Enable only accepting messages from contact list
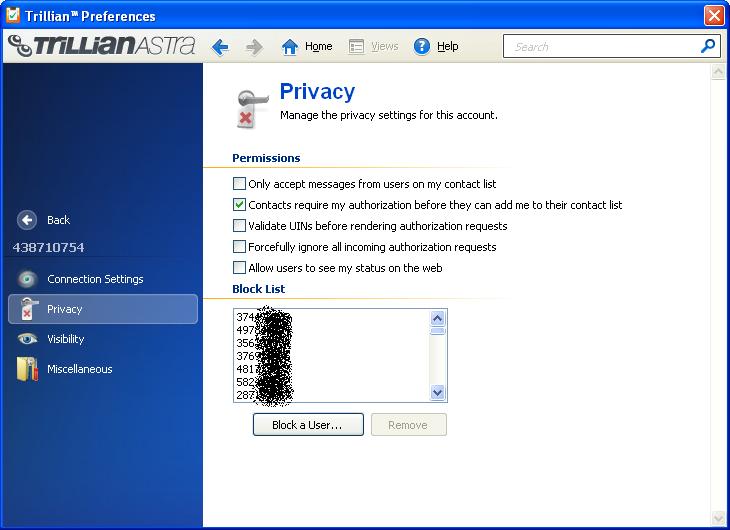The height and width of the screenshot is (530, 730). point(239,183)
